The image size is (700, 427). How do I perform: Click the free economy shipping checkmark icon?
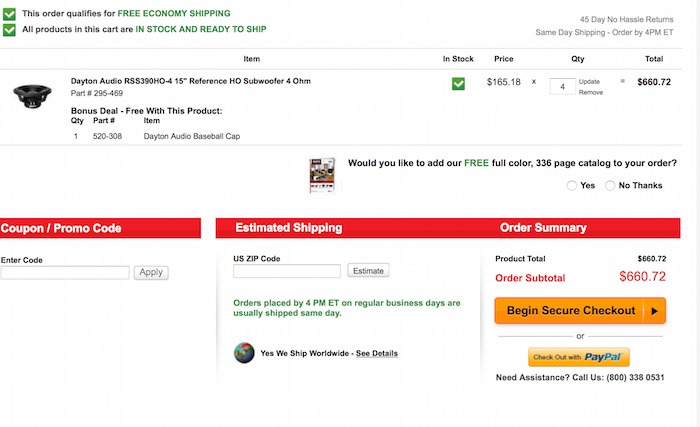pos(9,14)
